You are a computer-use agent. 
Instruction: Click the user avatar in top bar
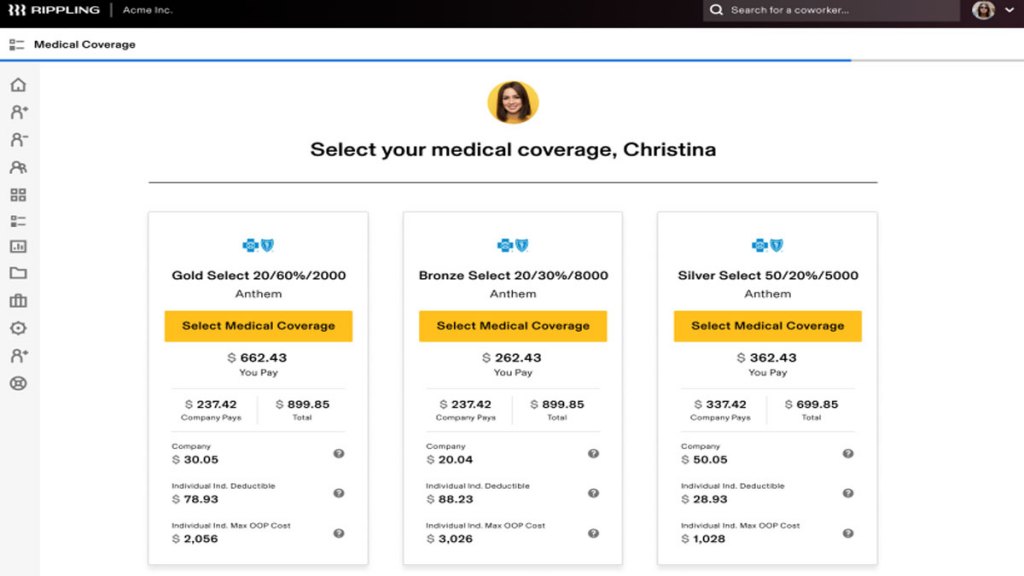pos(984,10)
